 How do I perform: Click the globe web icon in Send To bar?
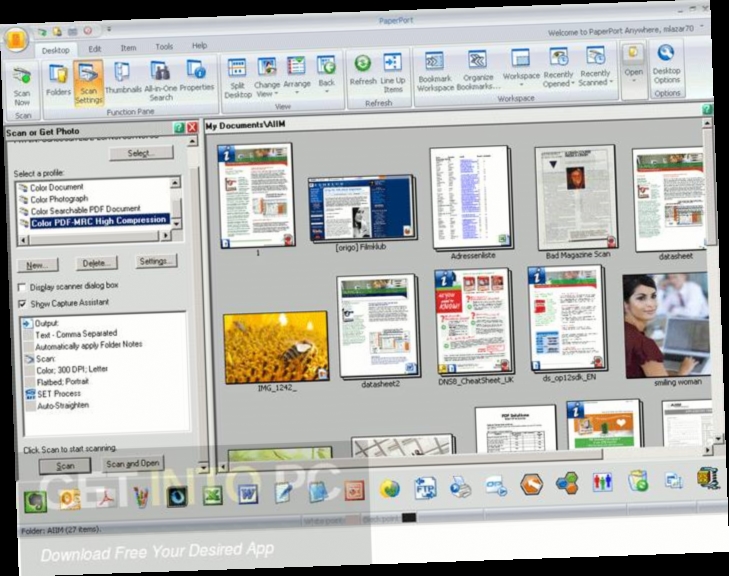click(390, 489)
